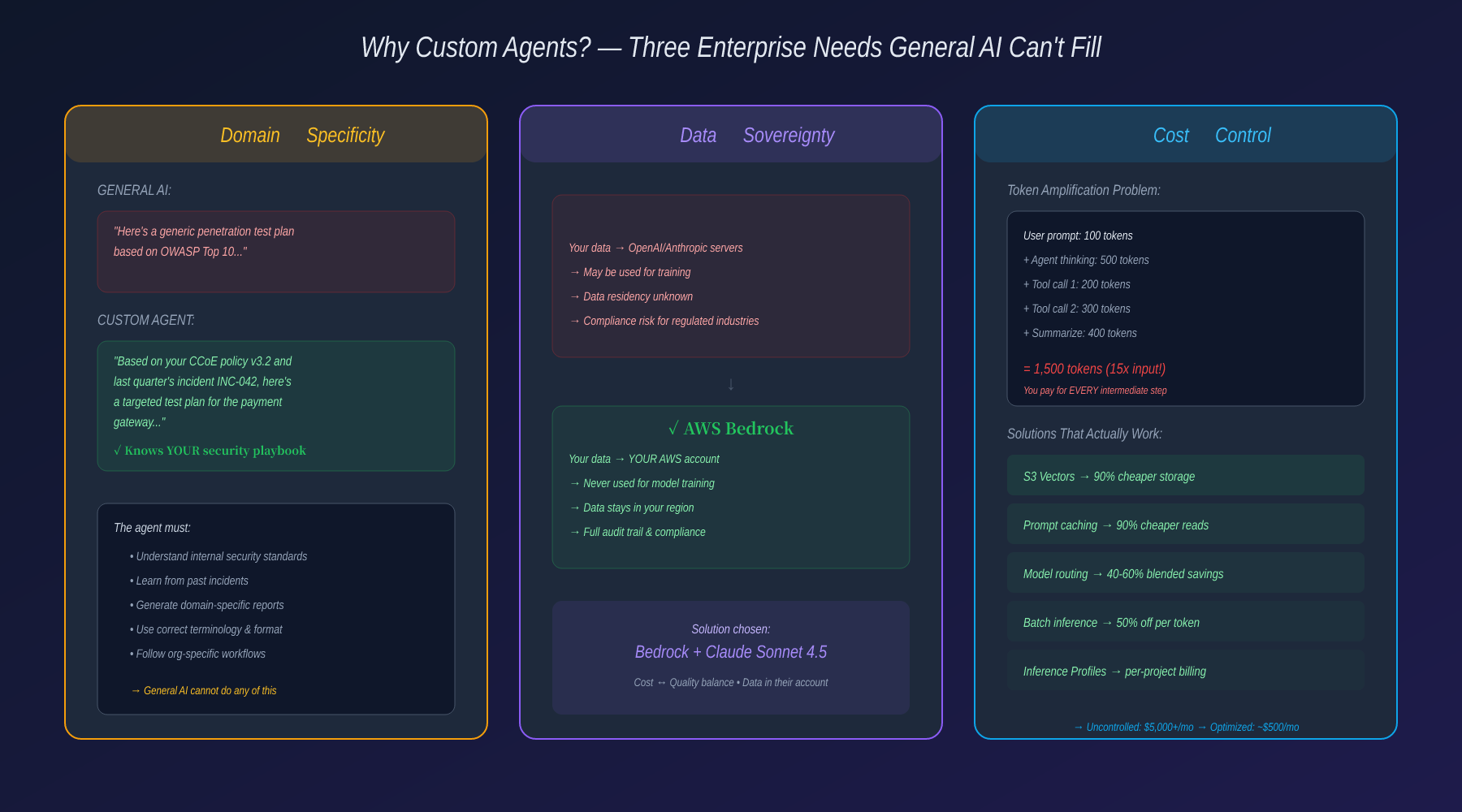This screenshot has width=1462, height=812.
Task: Click 'The agent must:' heading
Action: (x=152, y=528)
